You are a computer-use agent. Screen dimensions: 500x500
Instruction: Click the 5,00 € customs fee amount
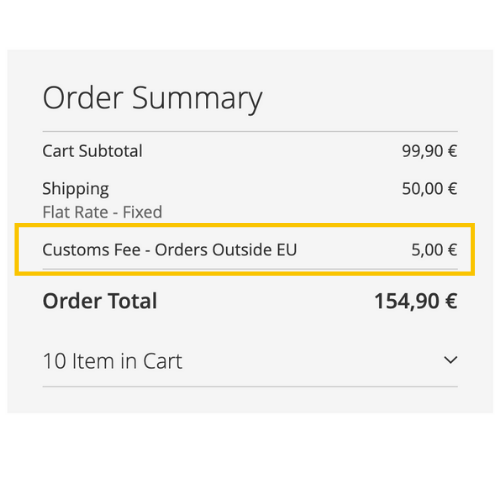click(434, 250)
